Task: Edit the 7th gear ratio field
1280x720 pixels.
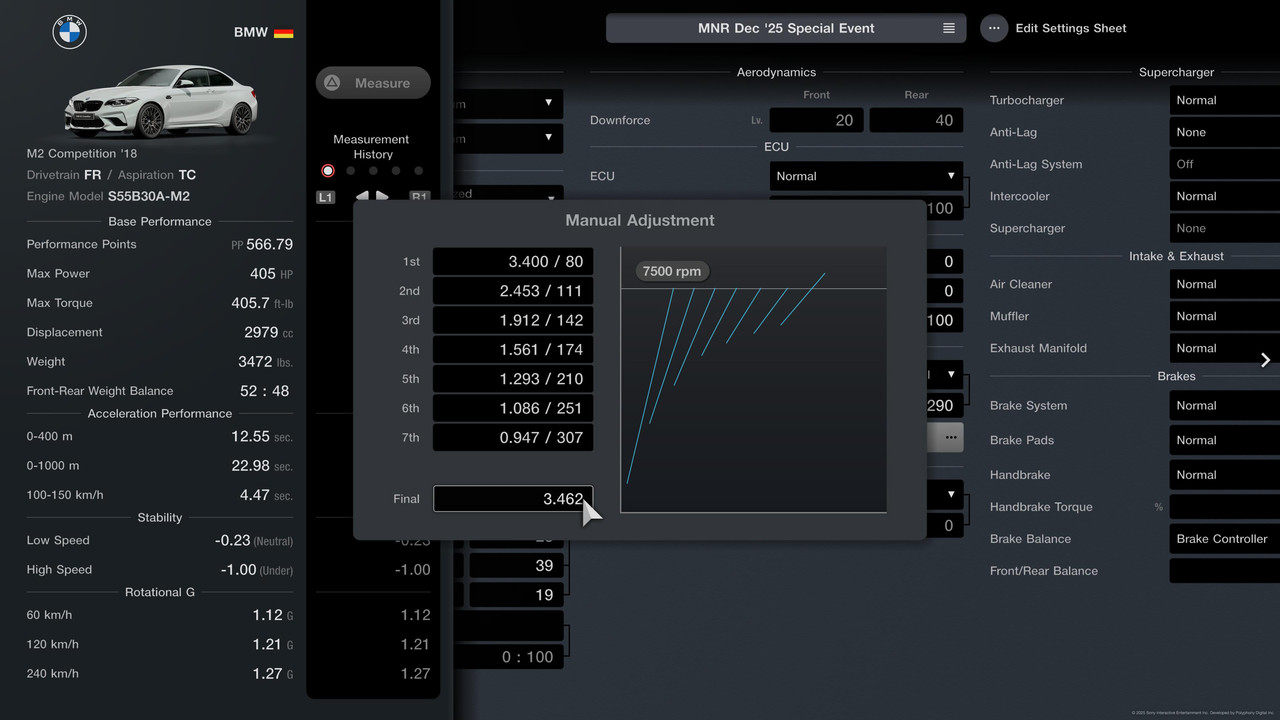Action: (x=513, y=437)
